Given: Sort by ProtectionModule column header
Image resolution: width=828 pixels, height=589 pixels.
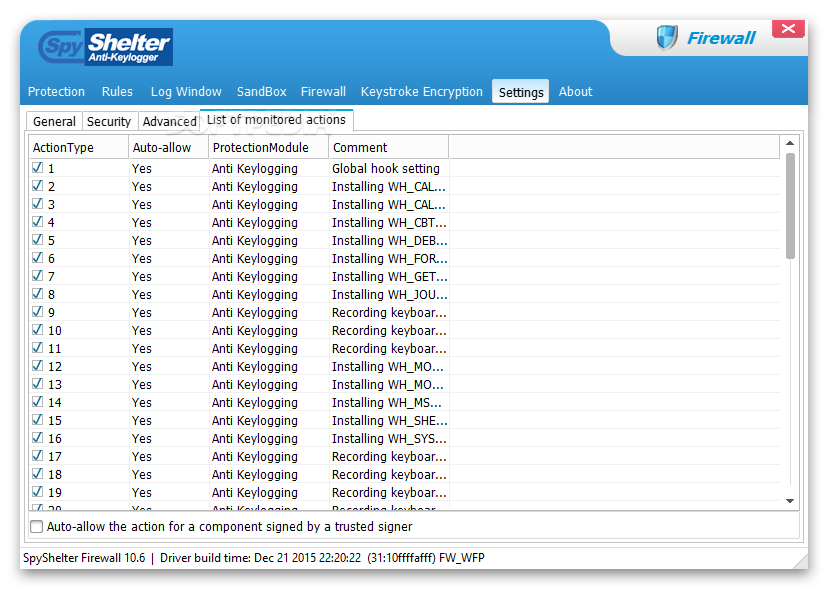Looking at the screenshot, I should click(x=269, y=147).
